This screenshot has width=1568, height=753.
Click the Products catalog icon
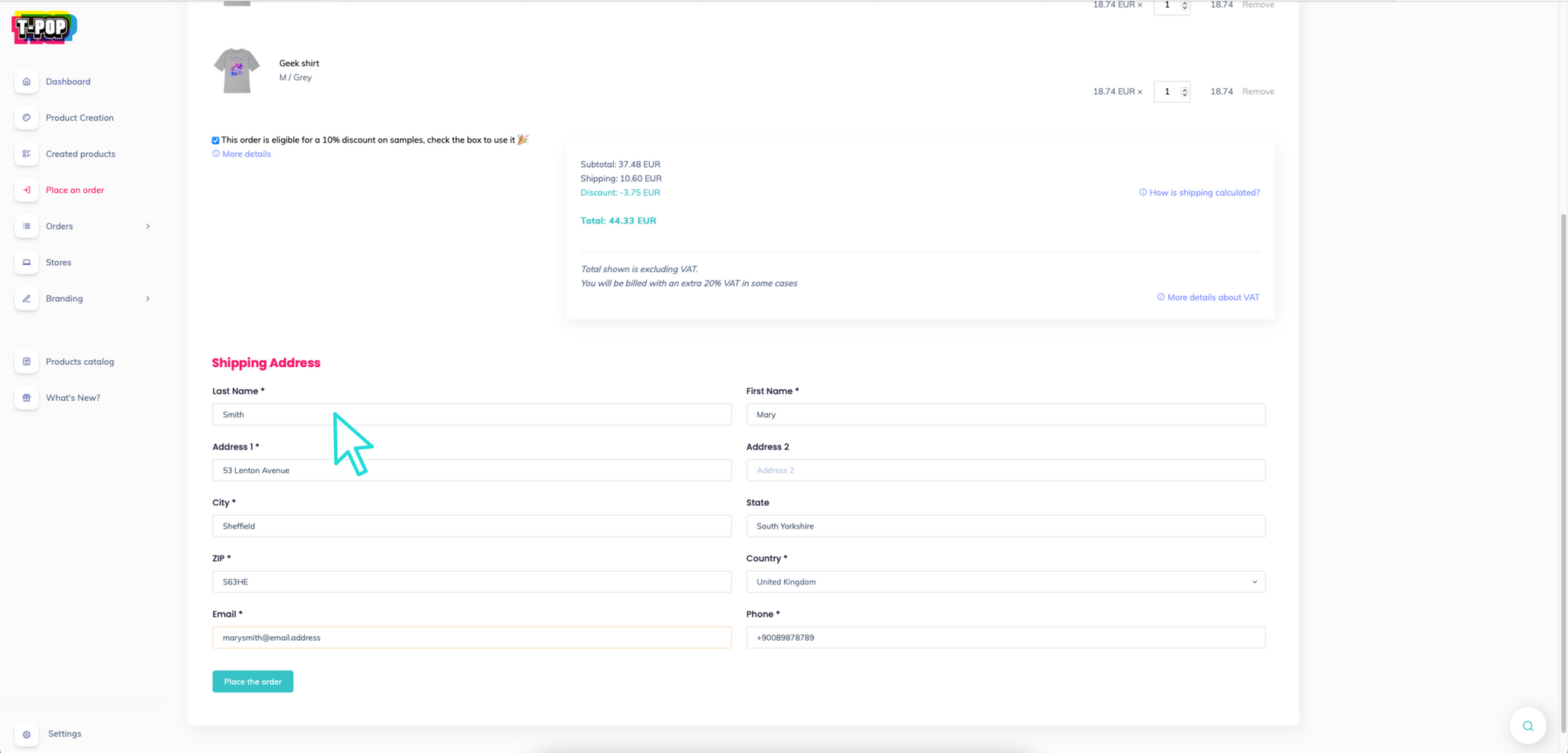pyautogui.click(x=27, y=362)
